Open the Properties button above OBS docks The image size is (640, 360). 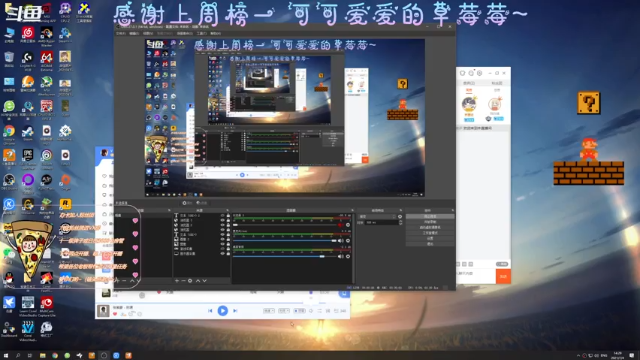pyautogui.click(x=187, y=203)
